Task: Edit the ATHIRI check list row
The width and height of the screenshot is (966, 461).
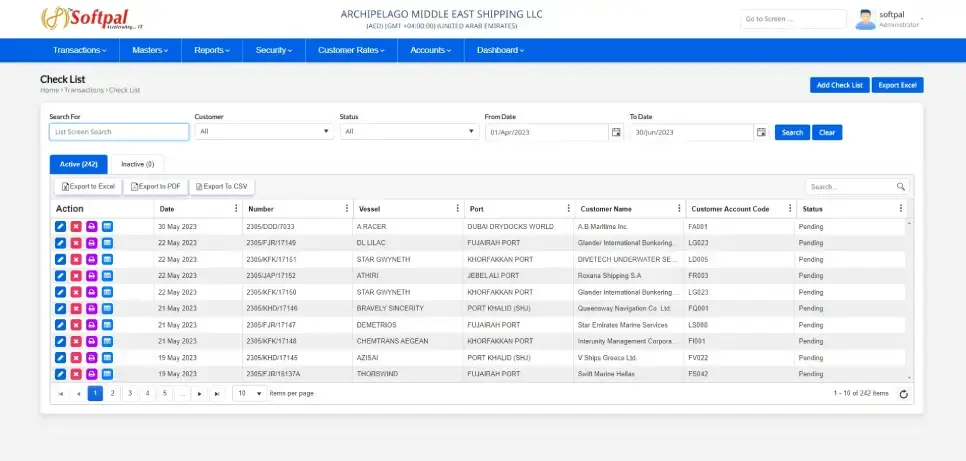Action: pos(60,275)
